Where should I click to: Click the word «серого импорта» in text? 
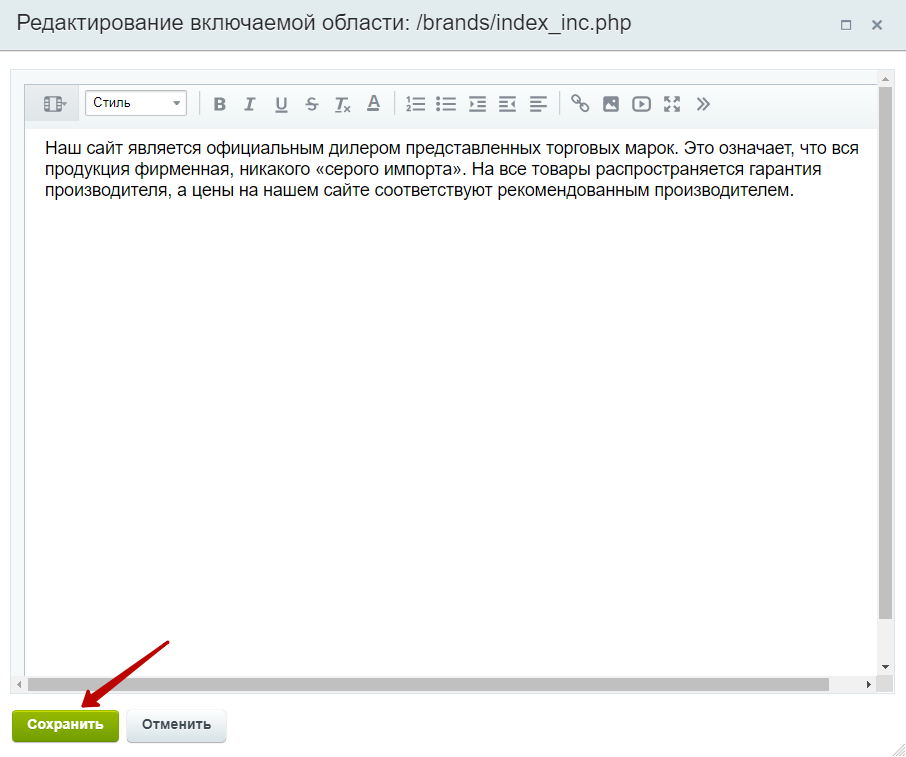(x=391, y=169)
